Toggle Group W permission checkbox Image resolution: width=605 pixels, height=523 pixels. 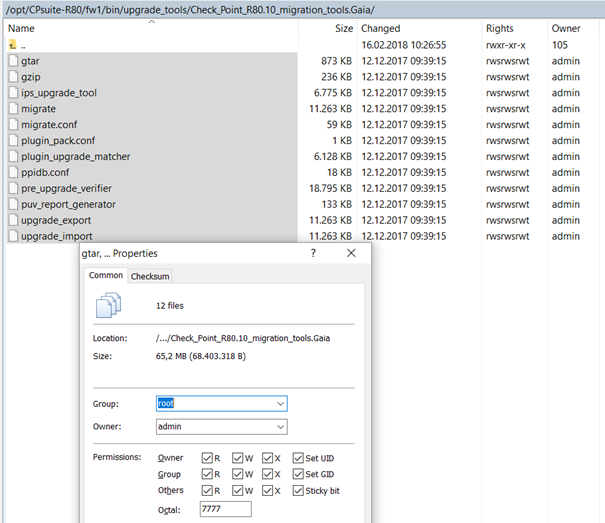tap(237, 474)
